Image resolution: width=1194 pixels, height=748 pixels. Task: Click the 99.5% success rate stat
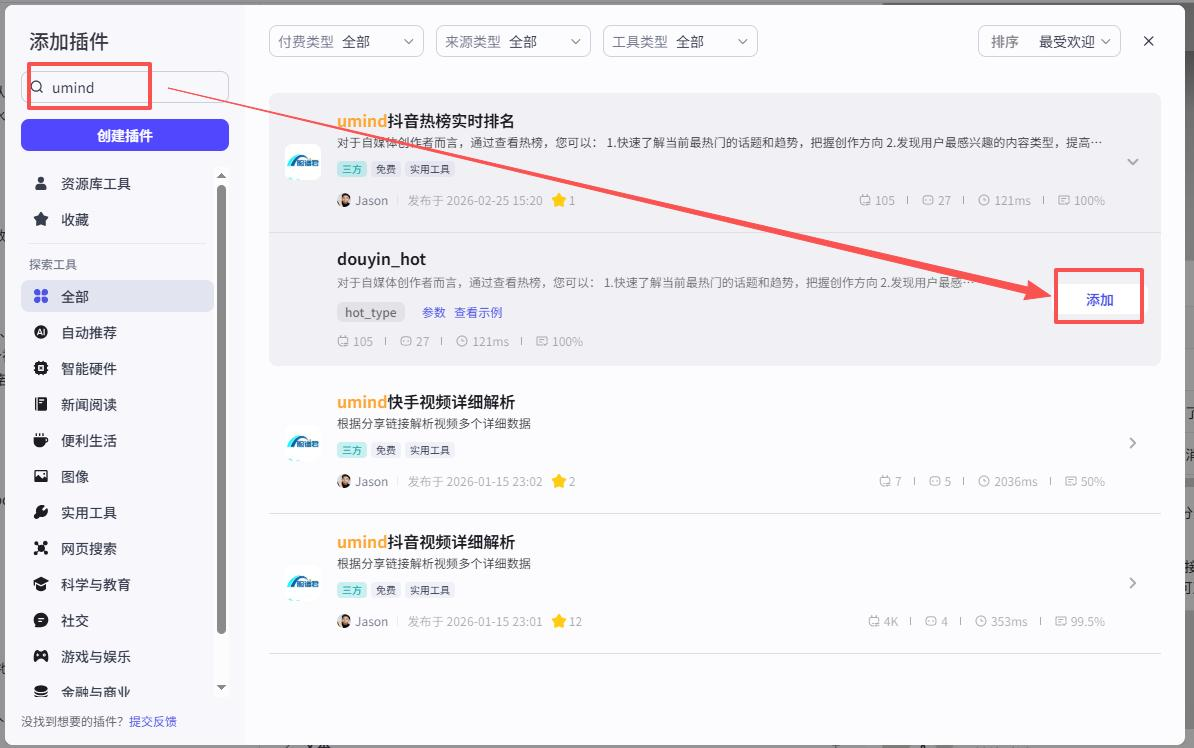(x=1080, y=622)
